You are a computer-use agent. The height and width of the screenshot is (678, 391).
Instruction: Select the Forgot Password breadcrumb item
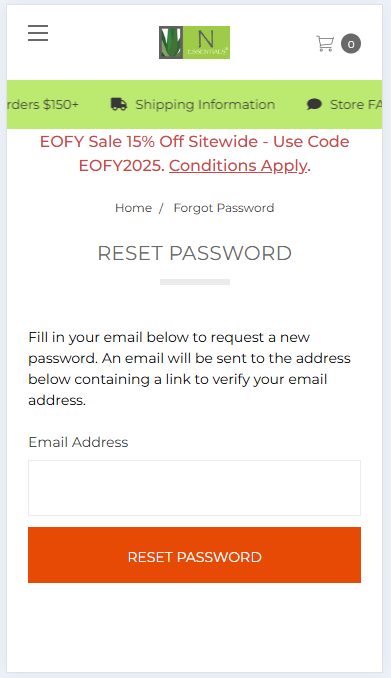coord(224,208)
